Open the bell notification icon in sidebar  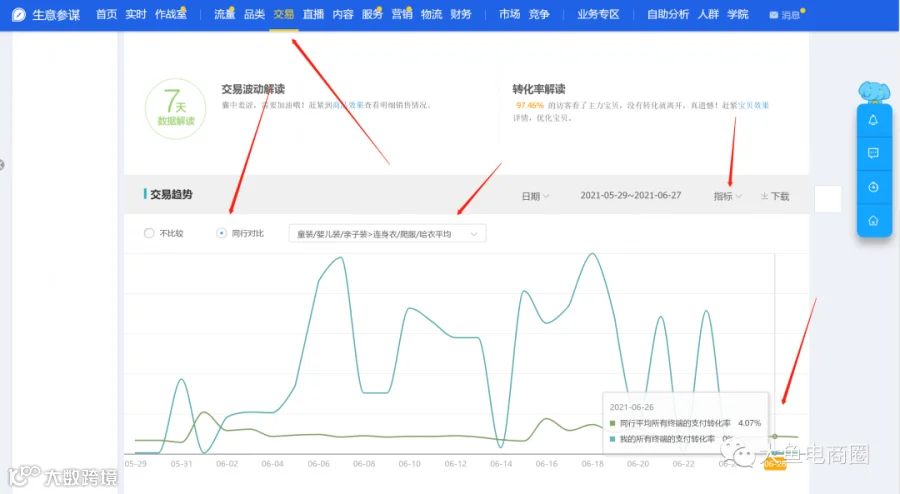tap(873, 120)
